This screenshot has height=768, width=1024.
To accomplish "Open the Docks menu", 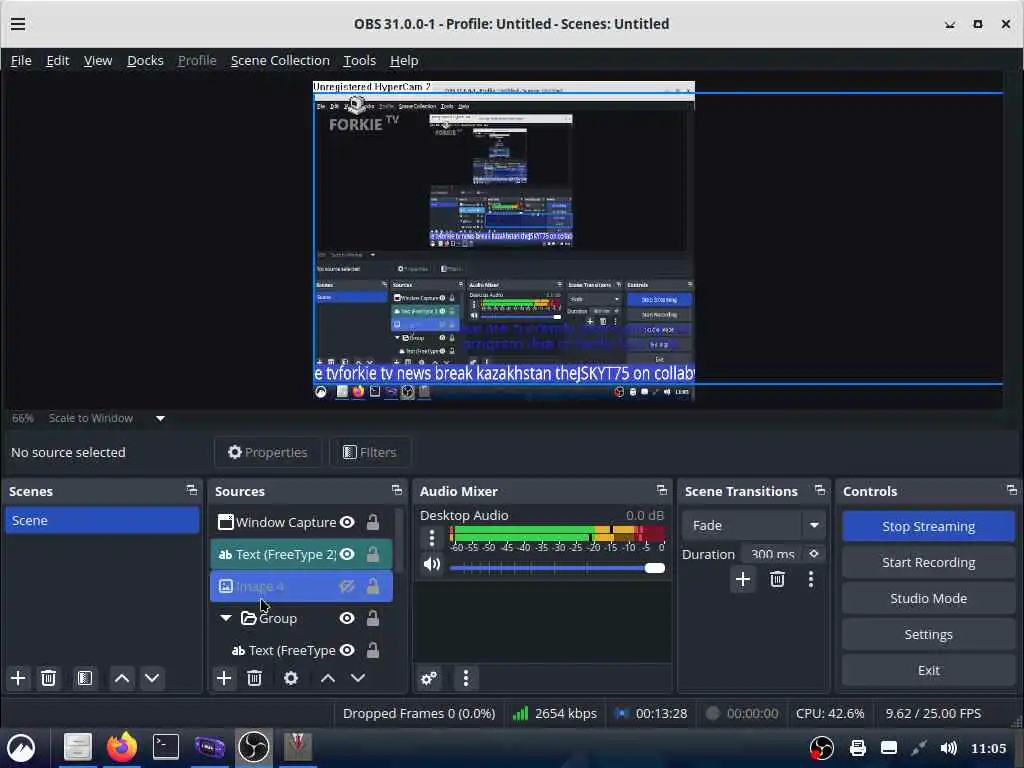I will (145, 61).
